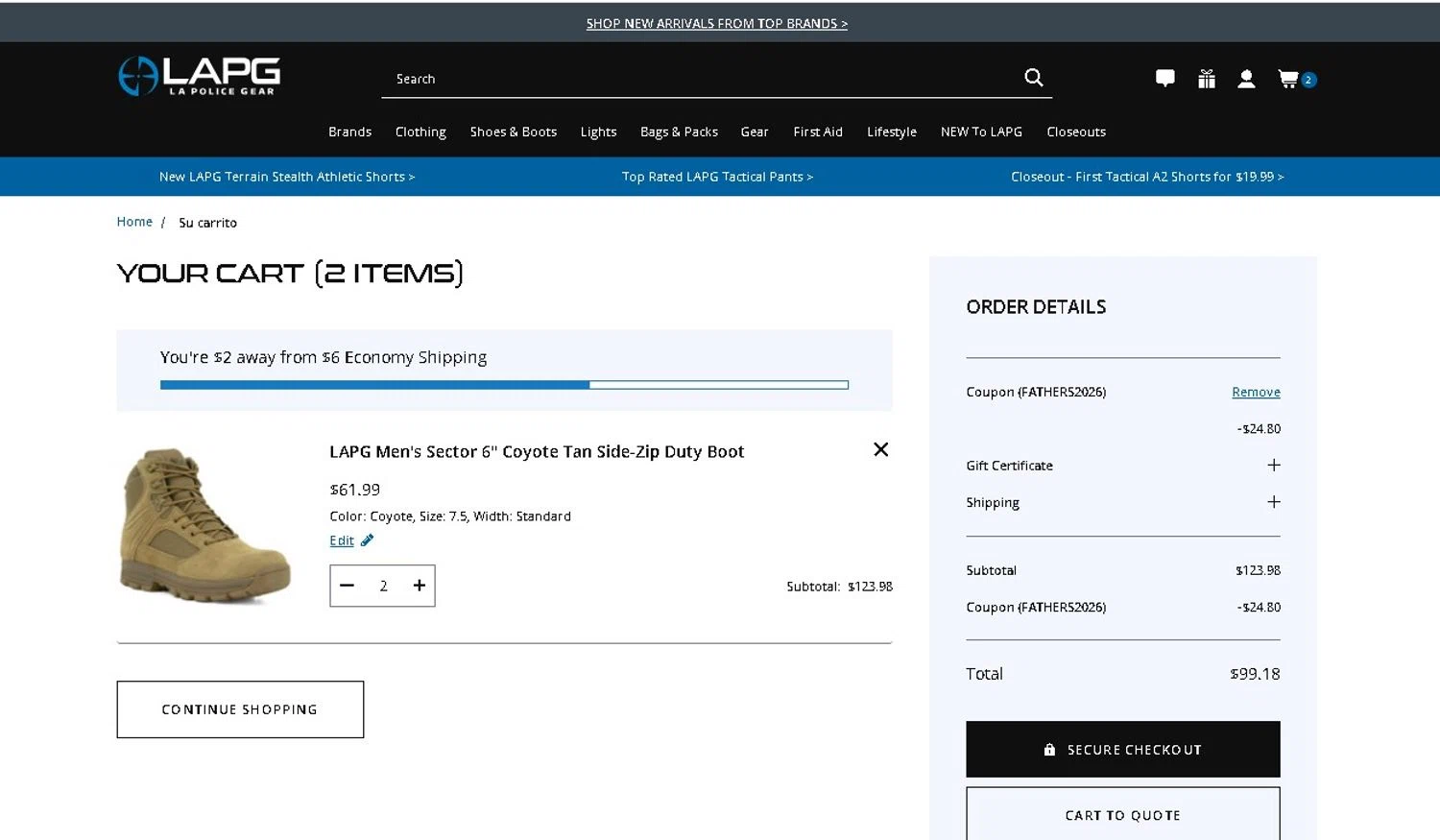This screenshot has height=840, width=1440.
Task: Click the quantity value field
Action: click(x=383, y=586)
